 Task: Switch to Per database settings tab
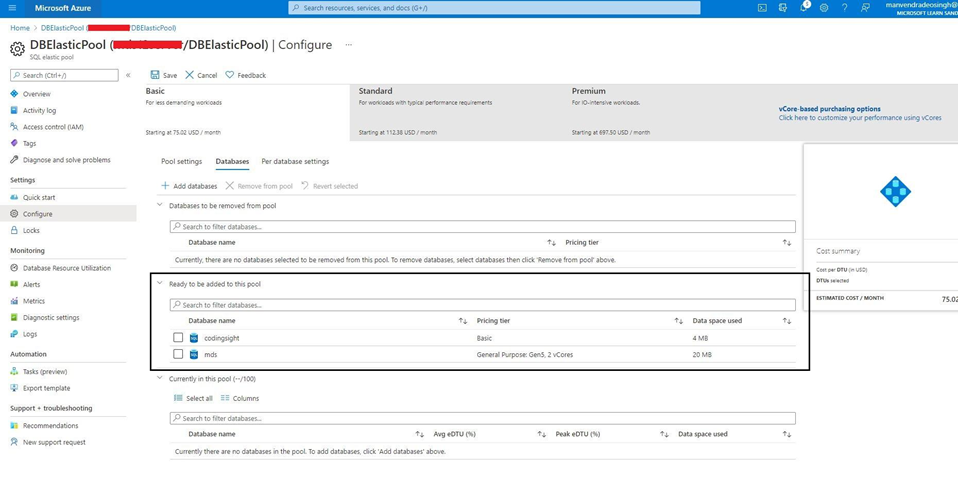[x=295, y=162]
